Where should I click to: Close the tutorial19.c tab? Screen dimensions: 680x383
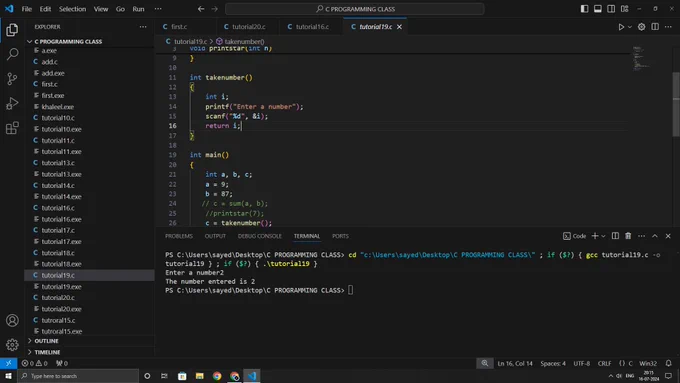[x=399, y=27]
